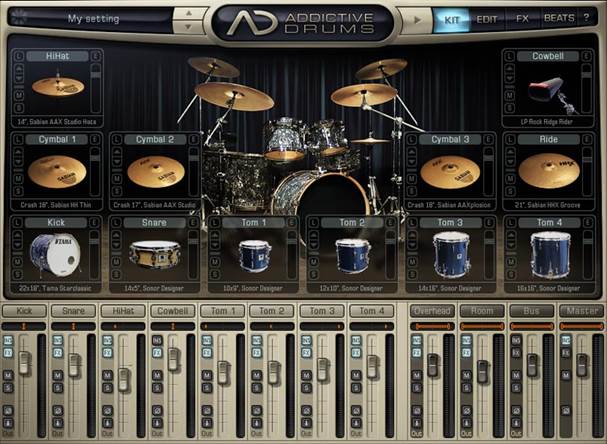This screenshot has height=444, width=607.
Task: Click the L load icon on the Cowbell slot
Action: (x=510, y=56)
